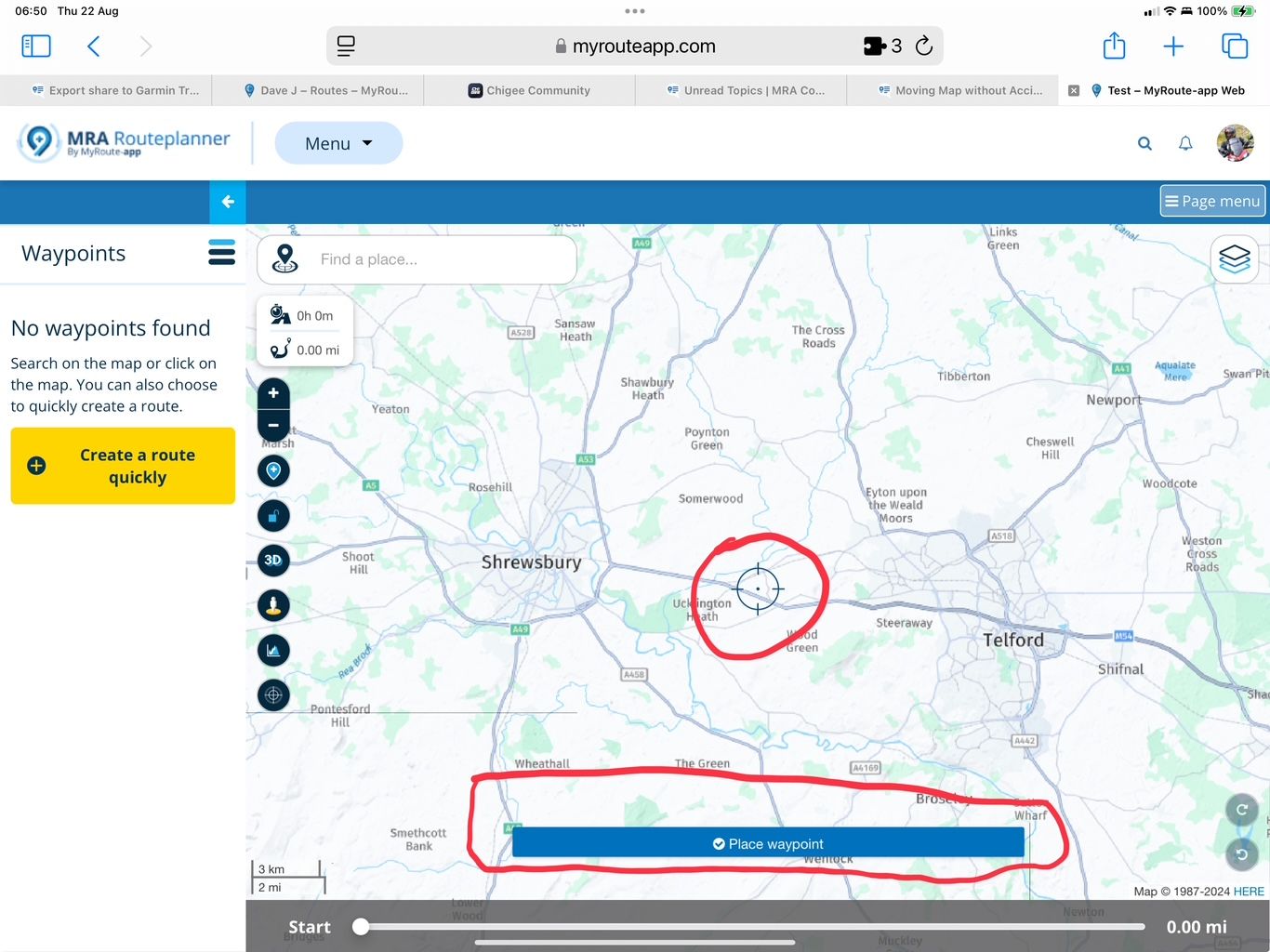The height and width of the screenshot is (952, 1270).
Task: Click the Place waypoint button
Action: click(768, 843)
